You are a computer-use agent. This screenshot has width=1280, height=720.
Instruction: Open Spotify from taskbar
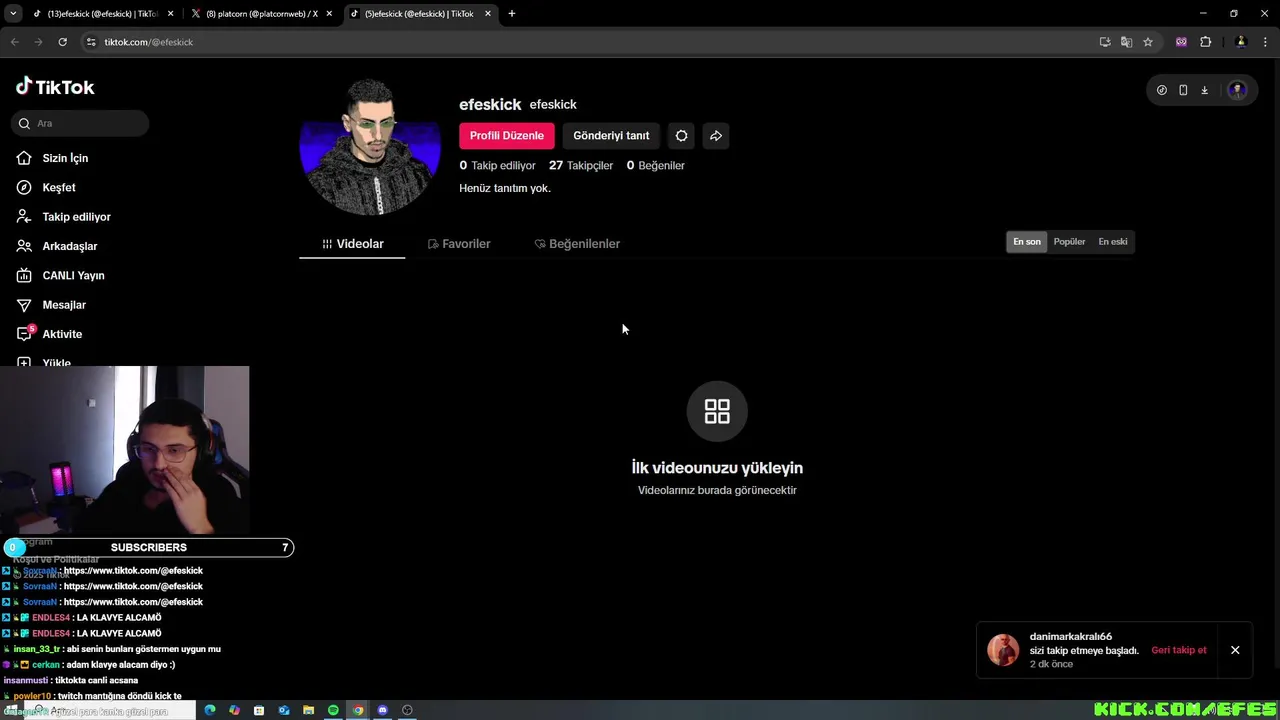[333, 710]
